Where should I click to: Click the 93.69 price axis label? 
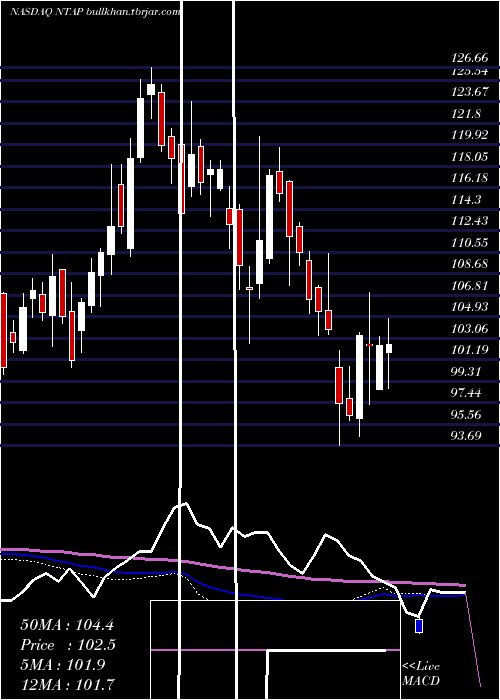[466, 435]
